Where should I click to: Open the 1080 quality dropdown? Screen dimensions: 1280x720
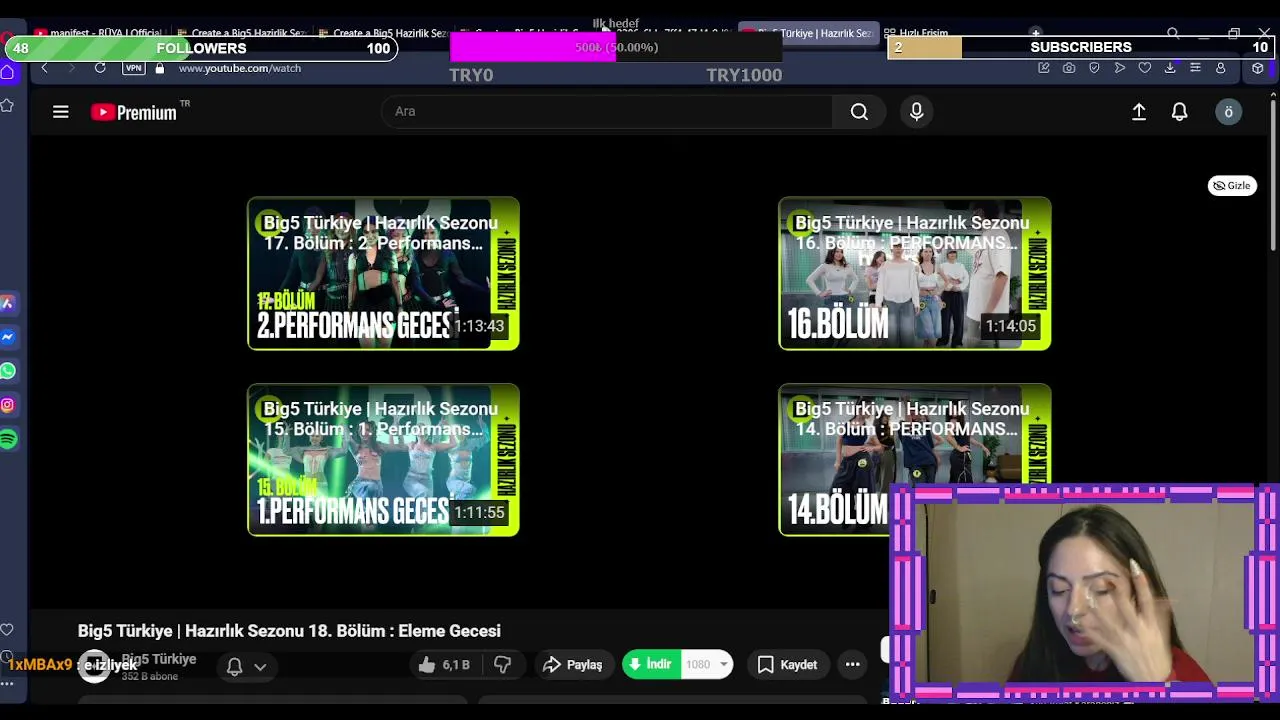click(x=707, y=664)
